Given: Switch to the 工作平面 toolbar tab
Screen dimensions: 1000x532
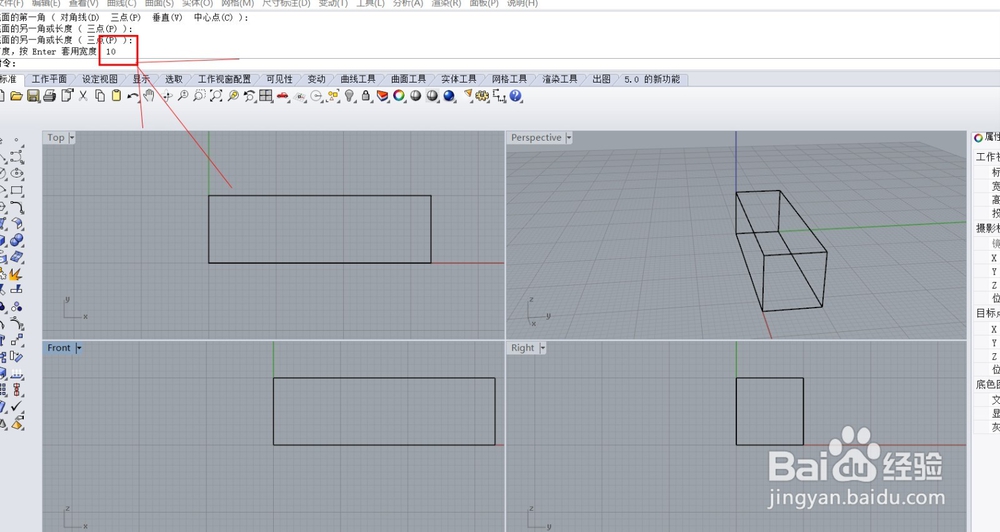Looking at the screenshot, I should click(49, 79).
